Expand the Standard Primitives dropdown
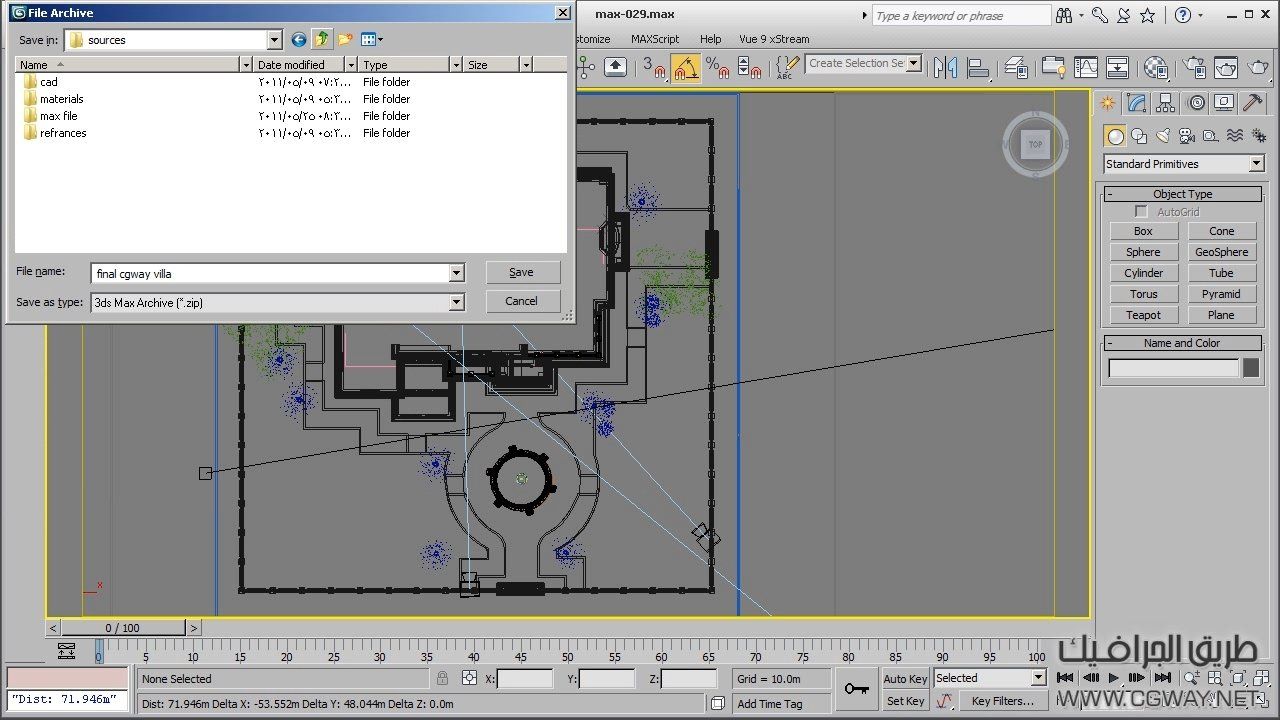This screenshot has height=720, width=1280. [x=1257, y=164]
